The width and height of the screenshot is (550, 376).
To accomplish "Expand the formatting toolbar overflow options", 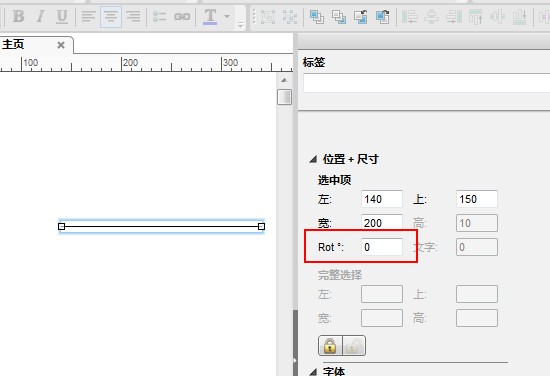I will [240, 25].
